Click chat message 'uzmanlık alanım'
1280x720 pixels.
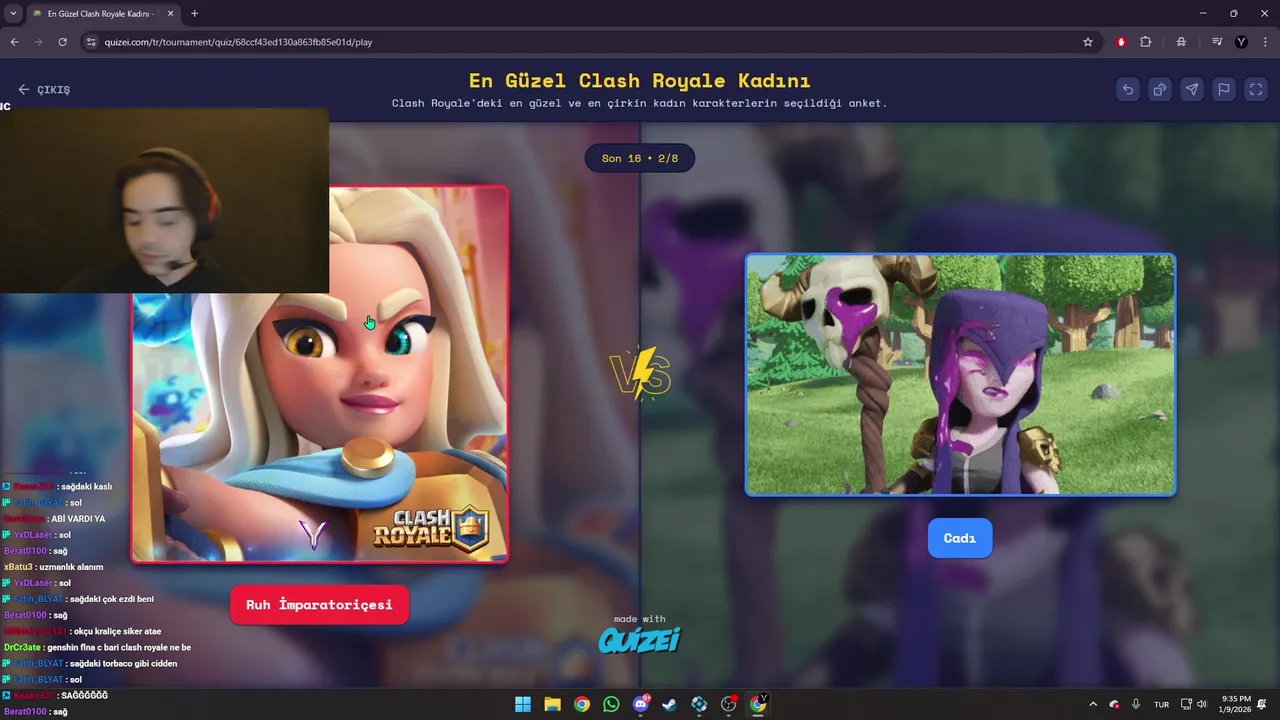(x=71, y=567)
